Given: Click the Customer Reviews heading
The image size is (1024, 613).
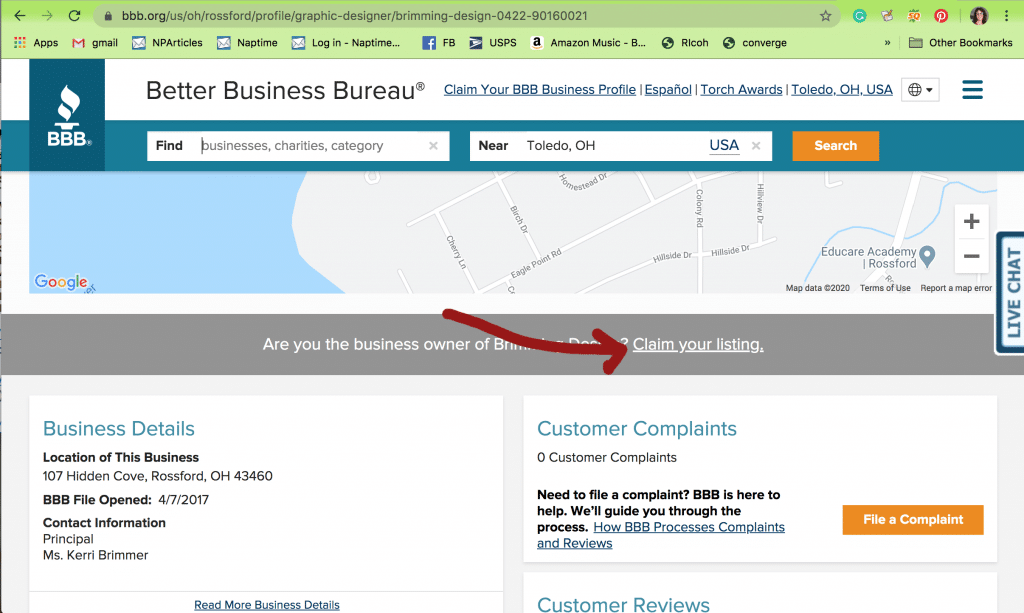Looking at the screenshot, I should (623, 604).
